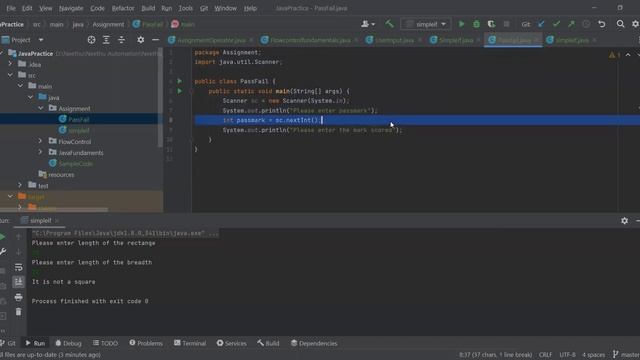Open the Build menu
This screenshot has height=360, width=640.
pyautogui.click(x=148, y=8)
